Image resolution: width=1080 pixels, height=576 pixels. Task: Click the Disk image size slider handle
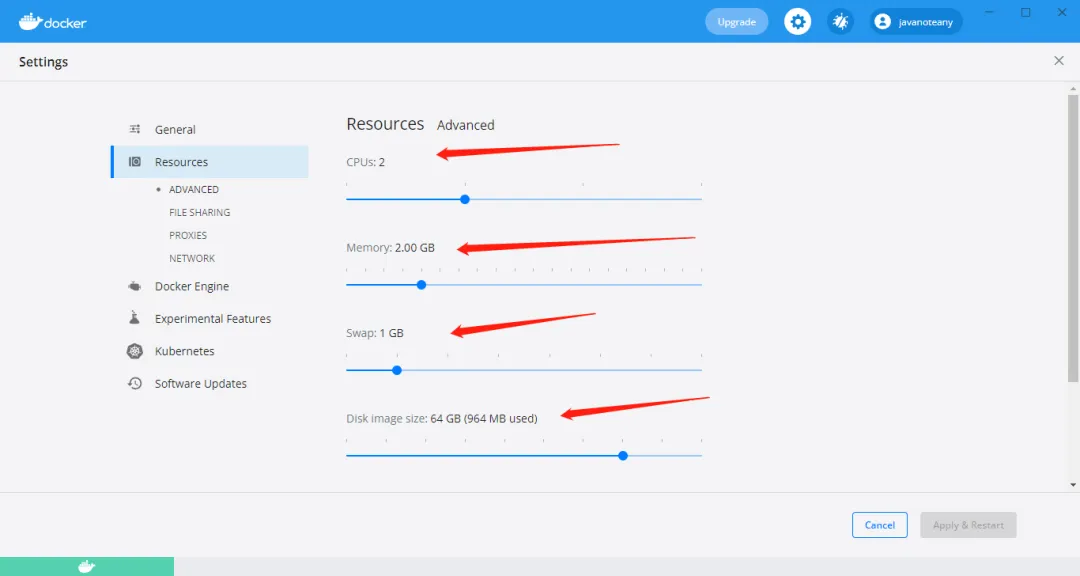pyautogui.click(x=623, y=455)
